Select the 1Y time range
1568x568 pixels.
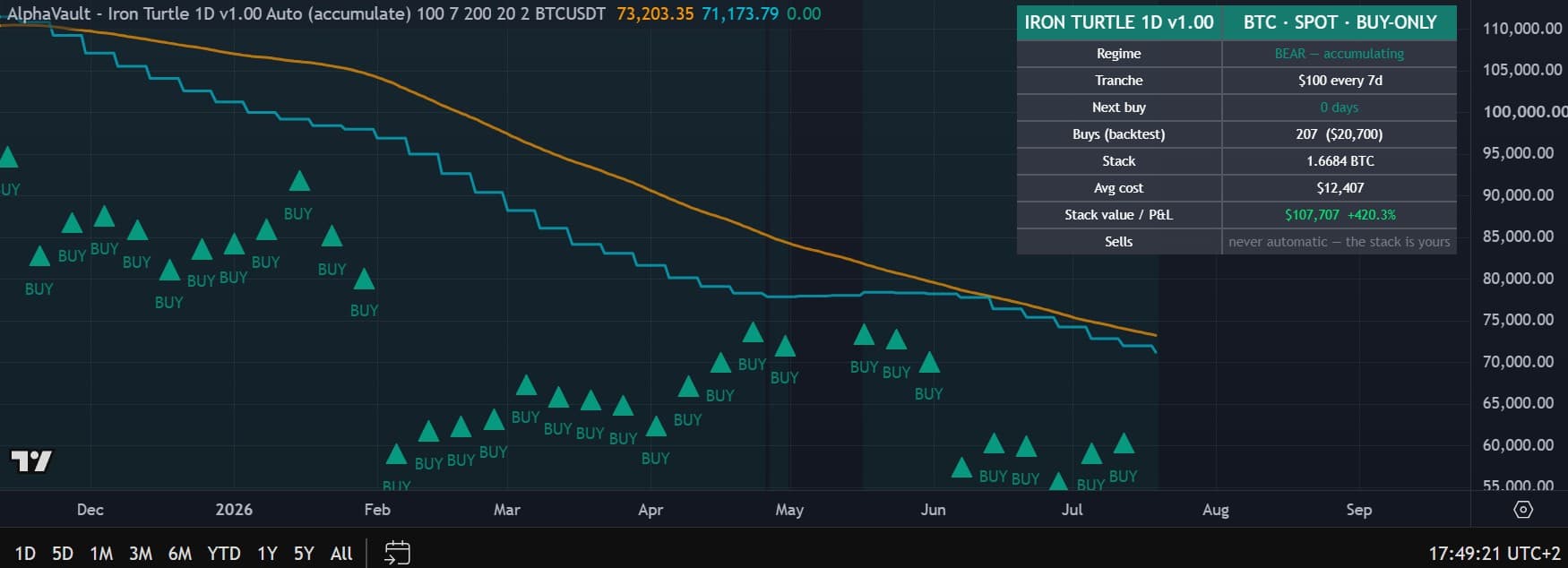coord(267,554)
